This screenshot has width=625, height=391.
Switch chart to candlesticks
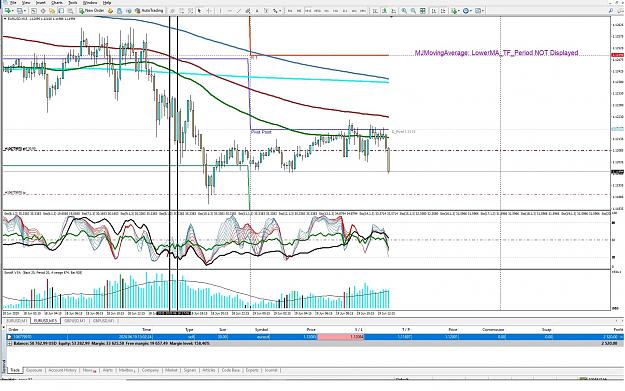point(384,11)
